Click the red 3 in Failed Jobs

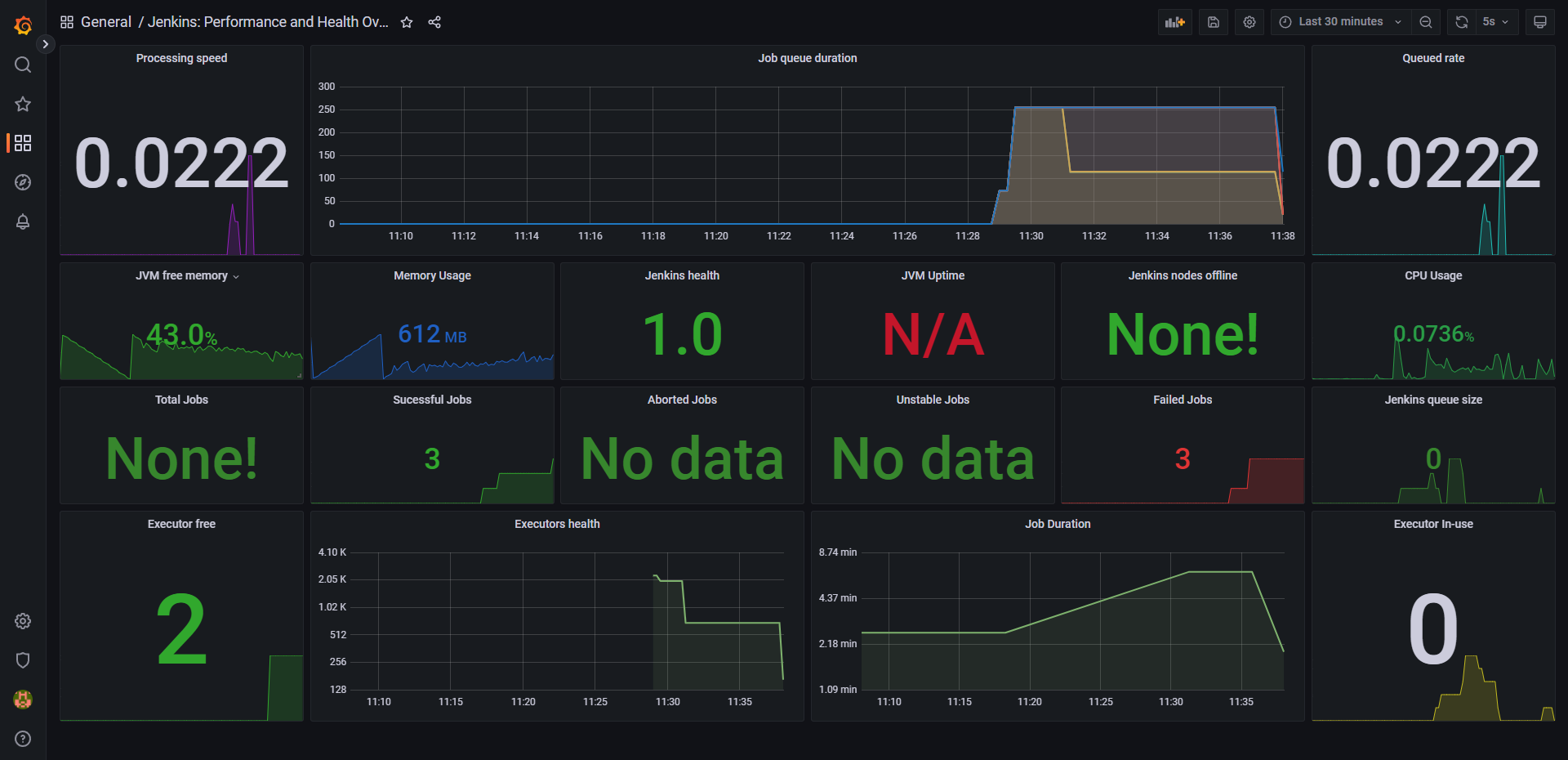point(1183,458)
